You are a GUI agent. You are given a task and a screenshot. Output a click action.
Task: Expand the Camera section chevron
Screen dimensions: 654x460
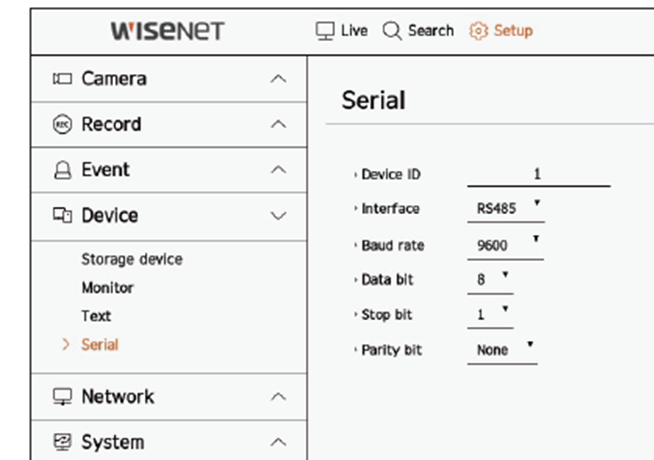pyautogui.click(x=278, y=79)
